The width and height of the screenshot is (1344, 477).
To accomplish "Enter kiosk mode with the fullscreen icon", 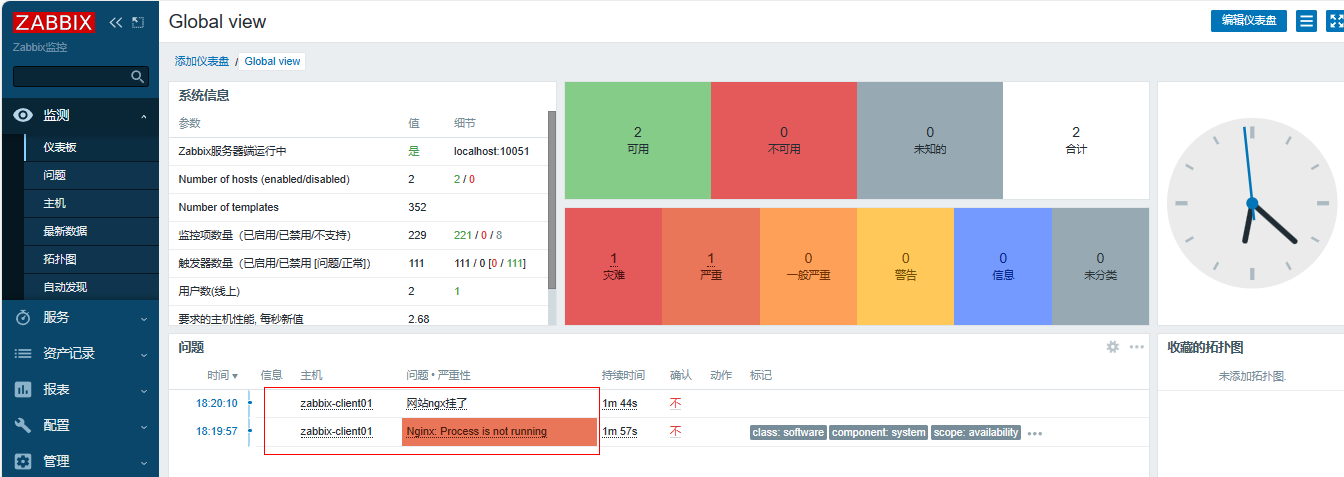I will [x=1335, y=21].
